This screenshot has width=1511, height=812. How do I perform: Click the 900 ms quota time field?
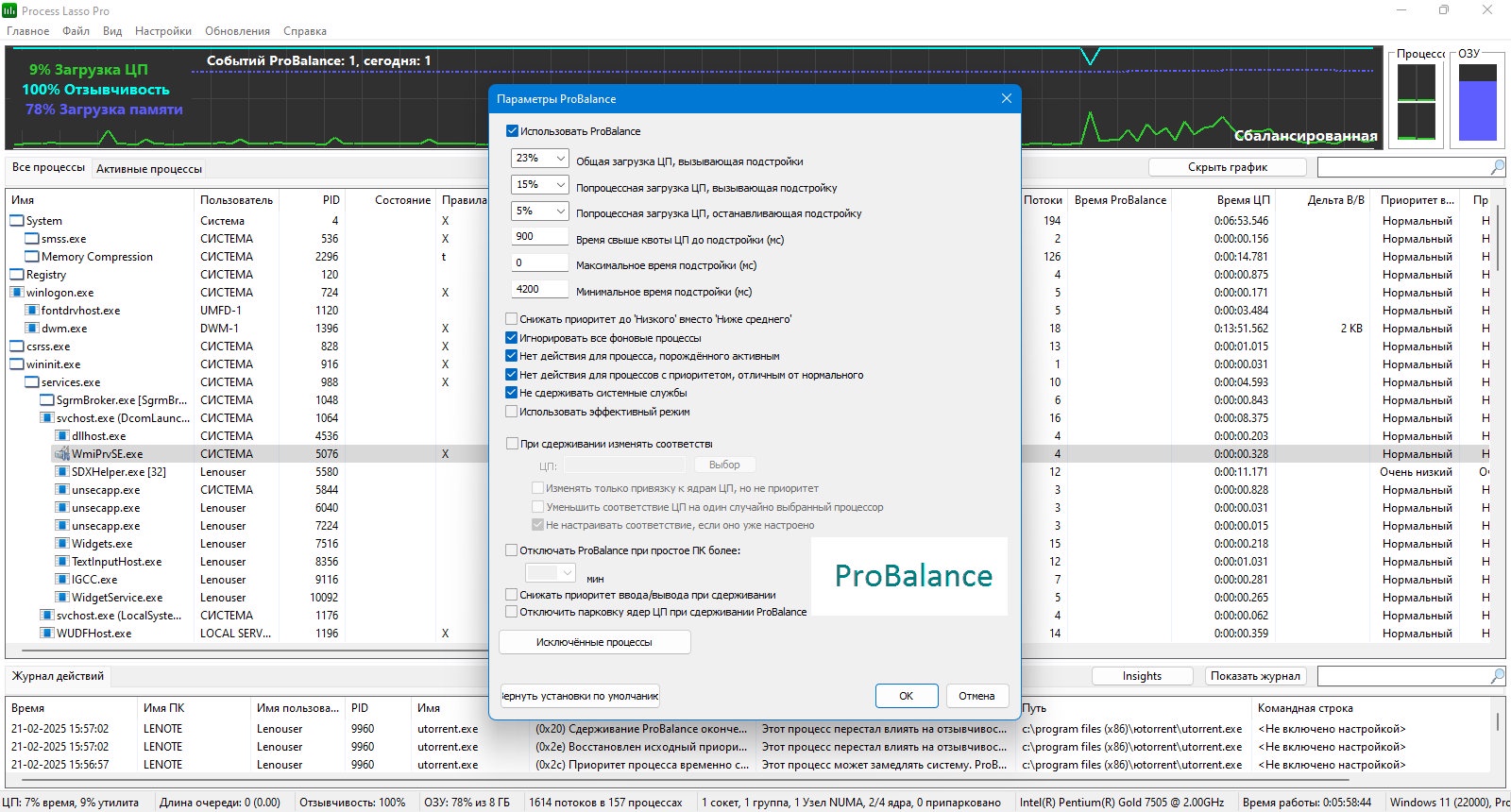pyautogui.click(x=540, y=237)
